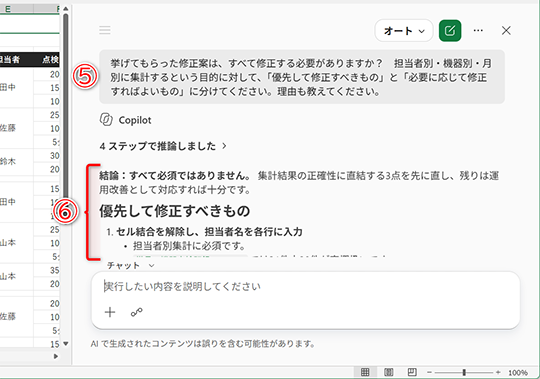540x379 pixels.
Task: Click the 100% zoom level label
Action: [518, 372]
